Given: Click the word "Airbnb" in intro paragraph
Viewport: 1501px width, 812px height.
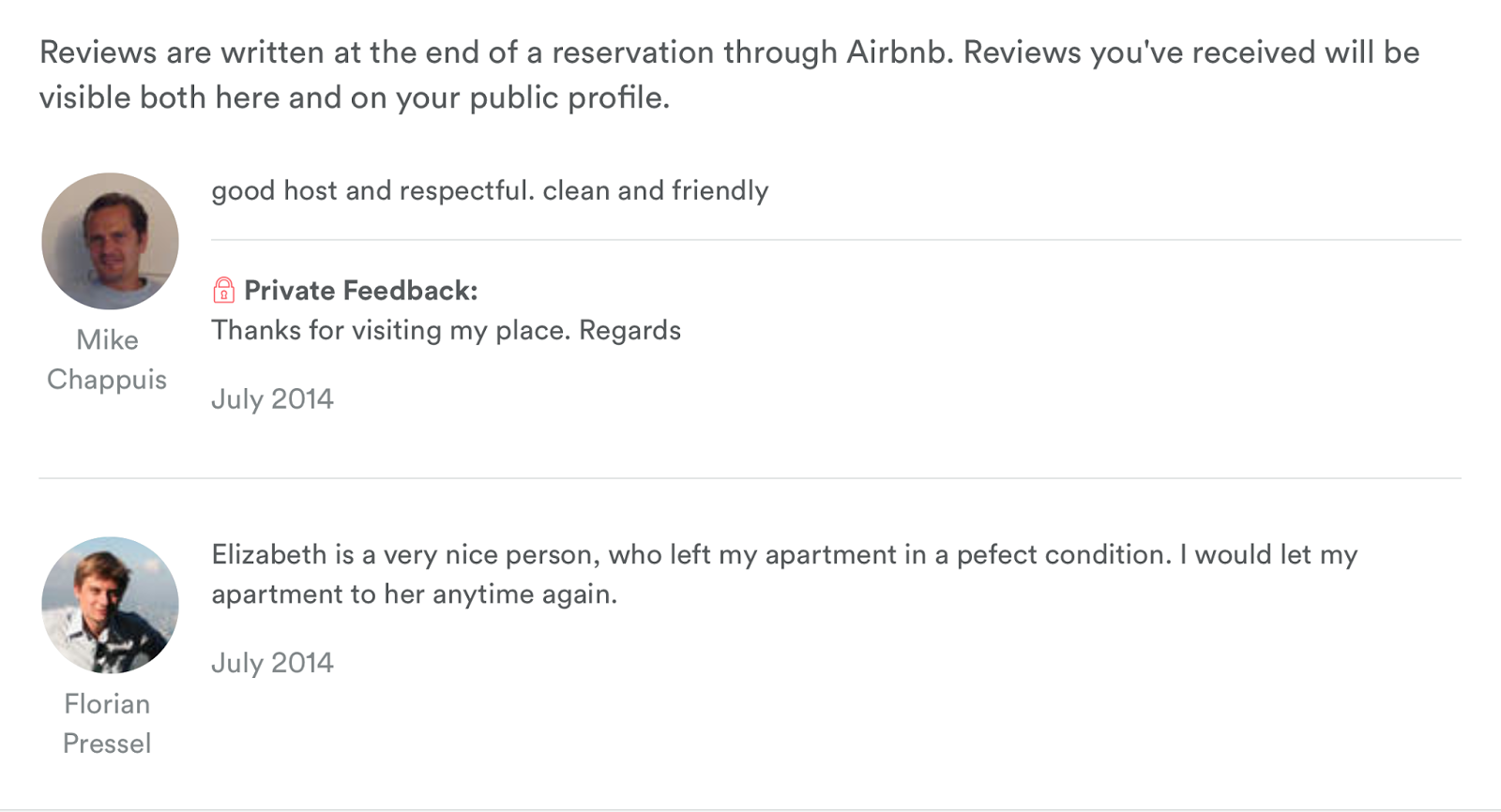Looking at the screenshot, I should click(x=899, y=53).
